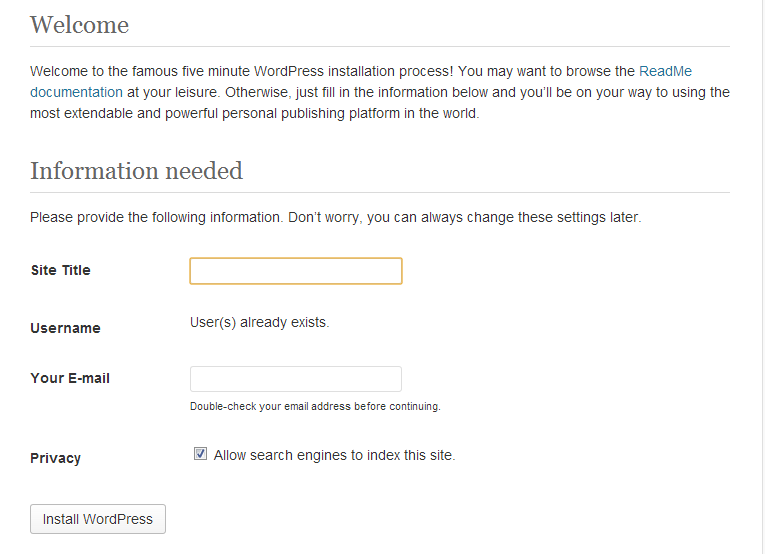
Task: Open the ReadMe link in welcome text
Action: 665,71
